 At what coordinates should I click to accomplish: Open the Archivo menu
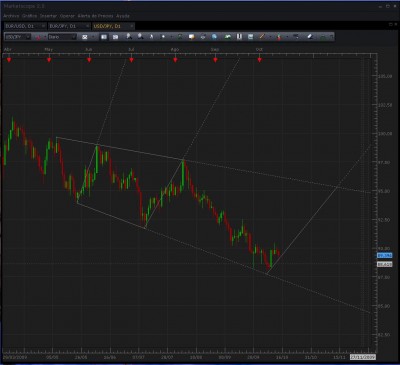pyautogui.click(x=11, y=16)
